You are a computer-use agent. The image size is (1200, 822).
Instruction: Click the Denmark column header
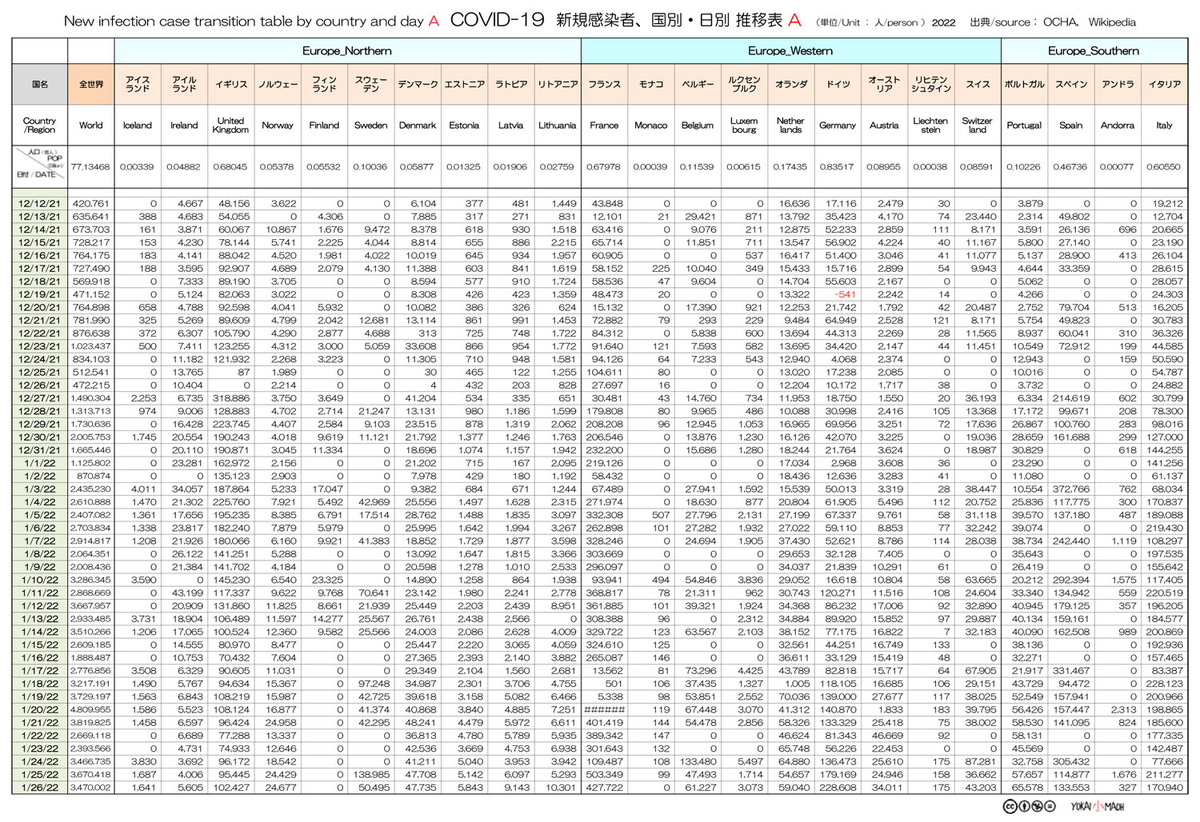tap(416, 126)
